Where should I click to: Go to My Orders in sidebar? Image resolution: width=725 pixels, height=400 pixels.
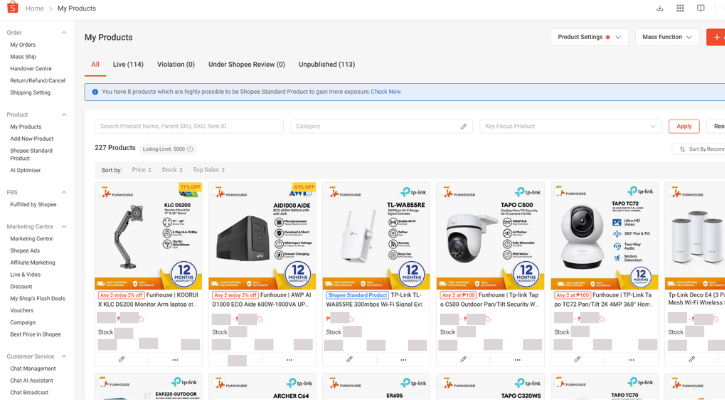point(23,44)
